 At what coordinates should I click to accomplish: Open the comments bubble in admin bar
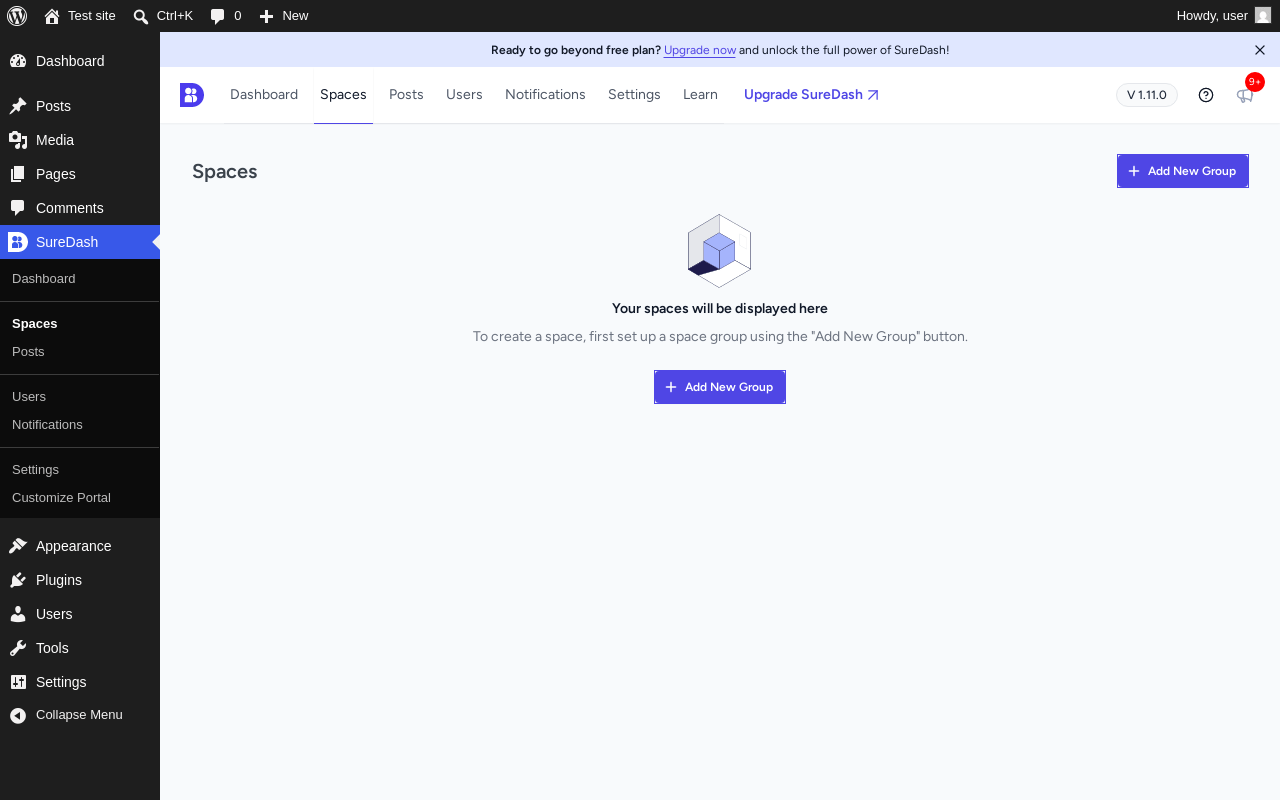217,16
